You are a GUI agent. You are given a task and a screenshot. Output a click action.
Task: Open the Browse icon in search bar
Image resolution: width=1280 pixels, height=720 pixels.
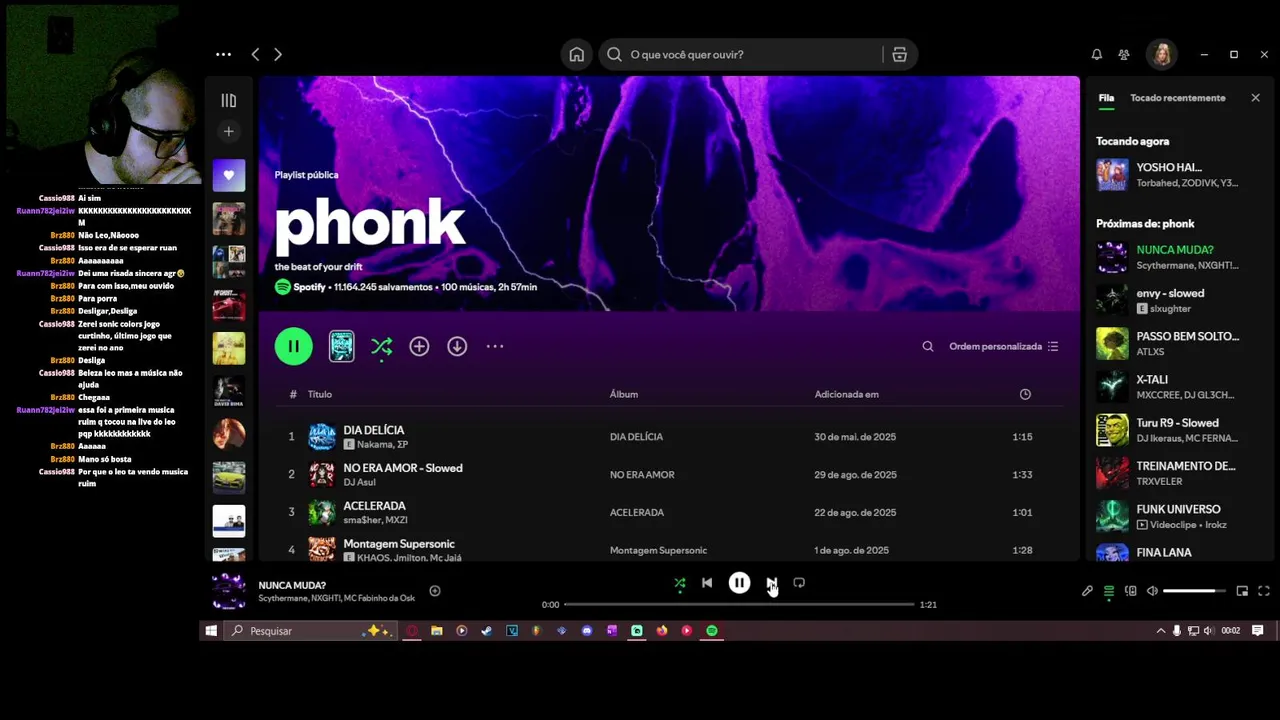[x=899, y=54]
